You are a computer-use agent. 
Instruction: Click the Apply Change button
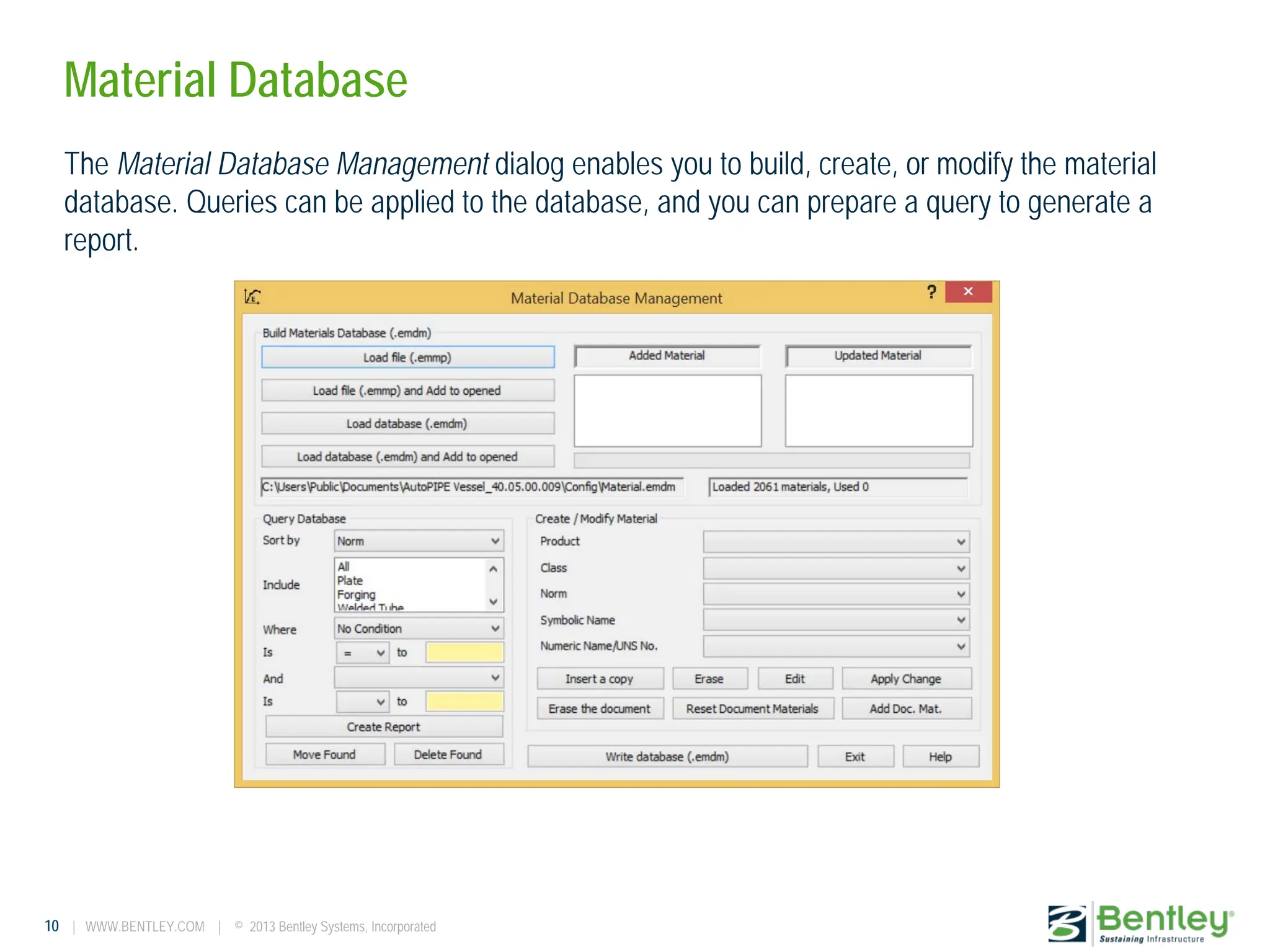[x=906, y=679]
